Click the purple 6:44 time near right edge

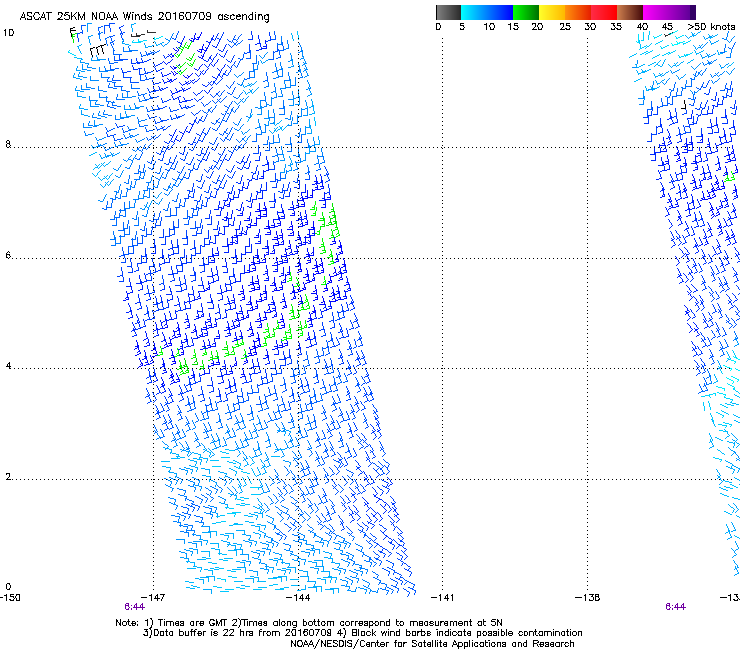click(675, 607)
